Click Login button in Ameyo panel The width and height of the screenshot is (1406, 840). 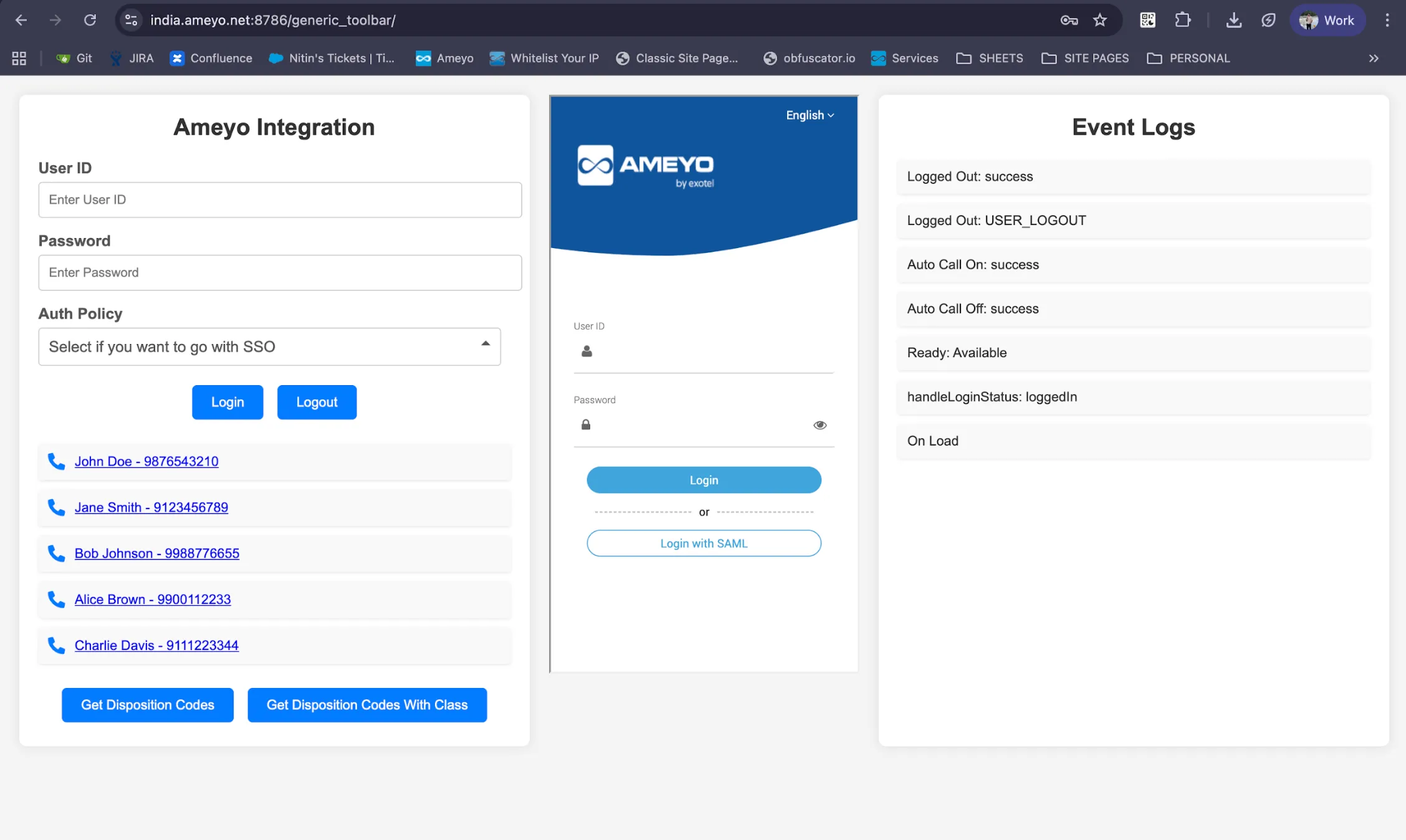click(x=704, y=480)
